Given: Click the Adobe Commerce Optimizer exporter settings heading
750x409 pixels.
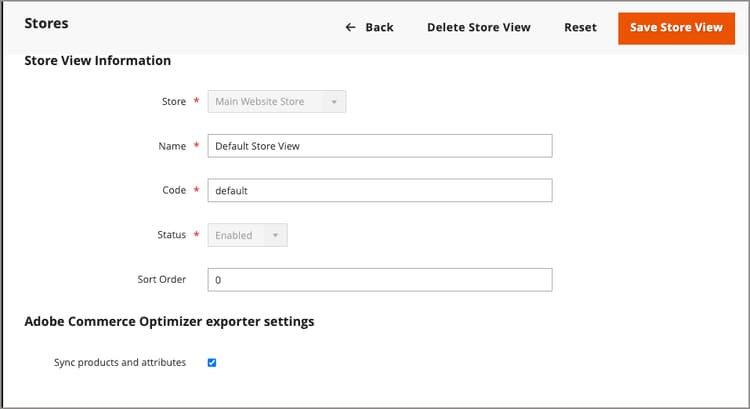Looking at the screenshot, I should (x=169, y=321).
